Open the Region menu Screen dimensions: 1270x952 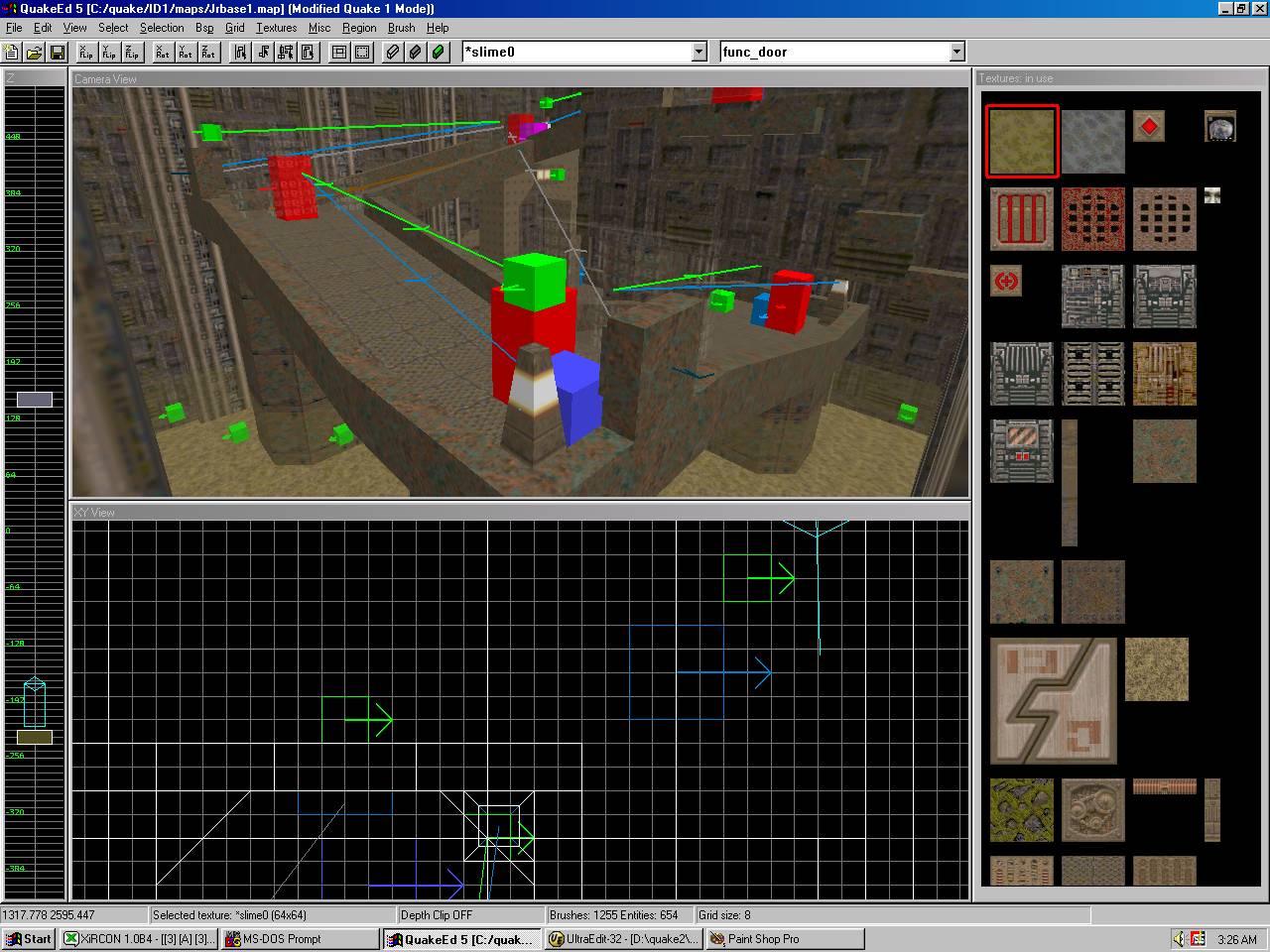tap(359, 28)
